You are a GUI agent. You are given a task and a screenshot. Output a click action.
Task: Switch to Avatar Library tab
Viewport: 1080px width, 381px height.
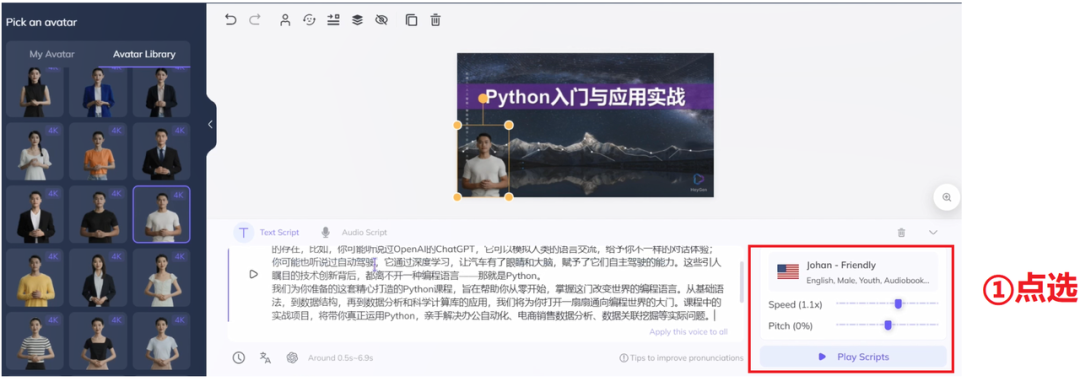coord(144,54)
